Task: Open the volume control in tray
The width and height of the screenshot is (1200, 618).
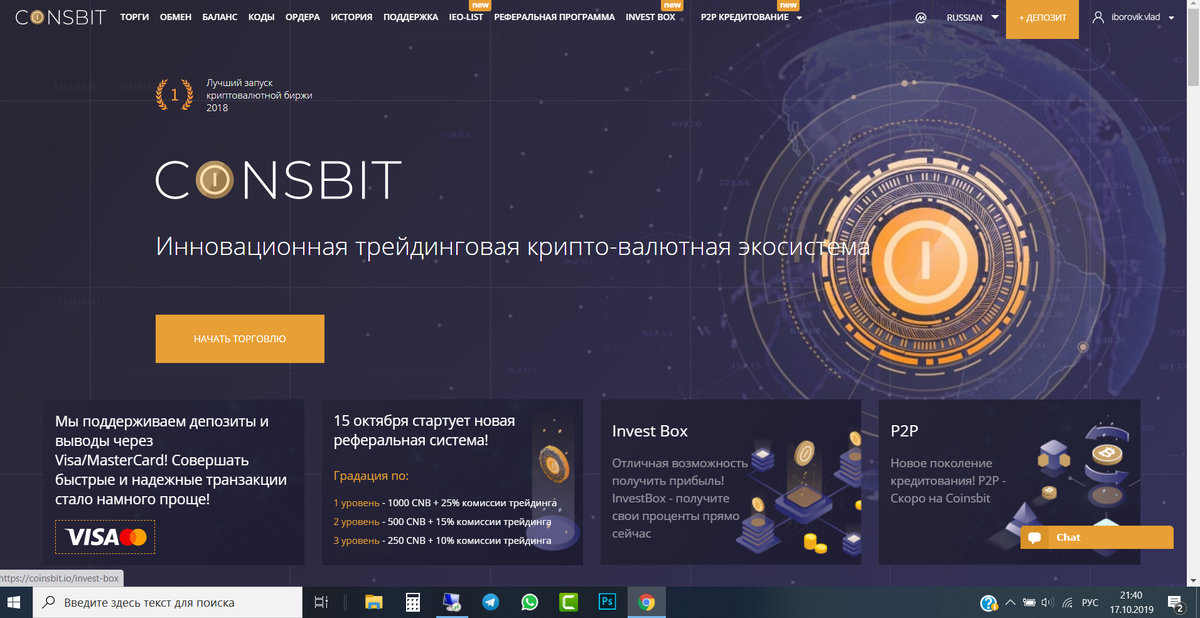Action: pyautogui.click(x=1047, y=602)
